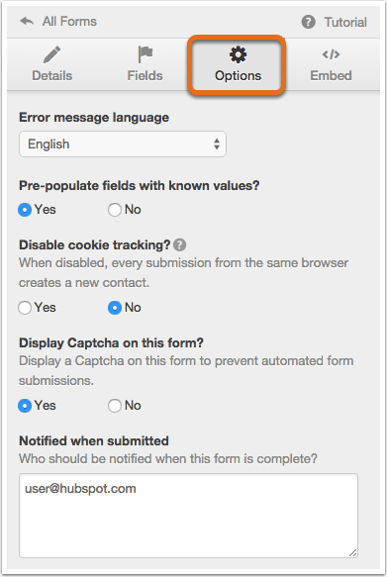Select No for Display Captcha option
Screen dimensions: 387x577
114,406
